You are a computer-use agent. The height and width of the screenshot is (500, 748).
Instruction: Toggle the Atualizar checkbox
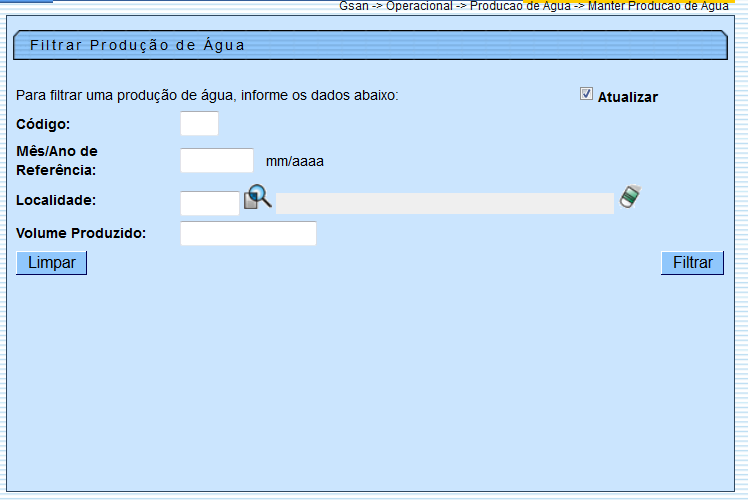point(586,94)
